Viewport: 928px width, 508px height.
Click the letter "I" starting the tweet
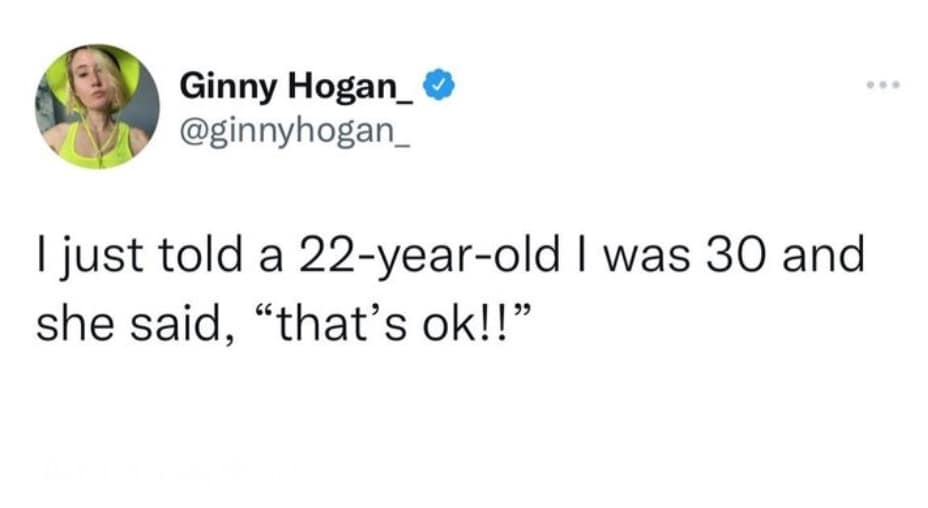(42, 257)
